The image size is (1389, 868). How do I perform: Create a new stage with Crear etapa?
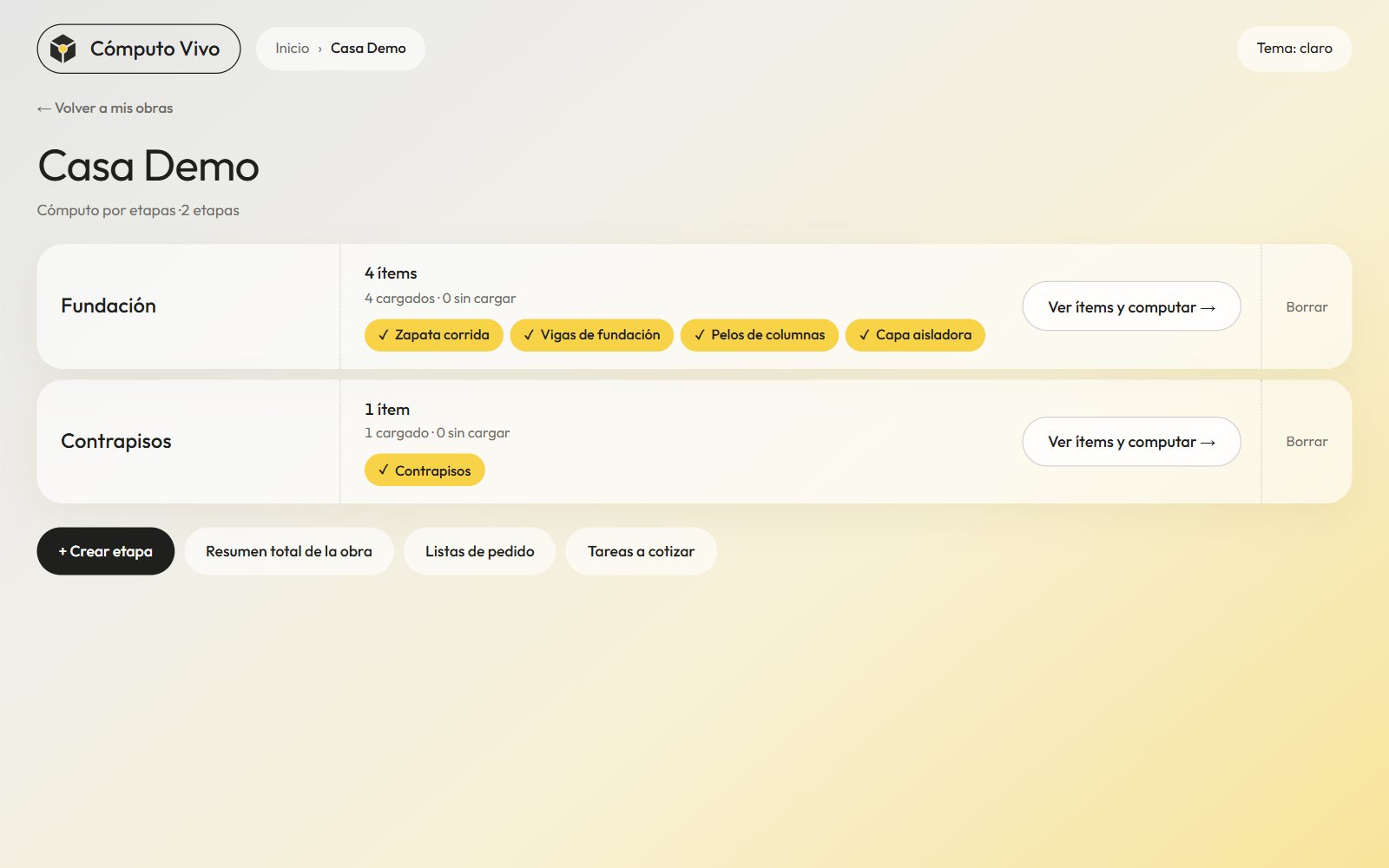point(105,551)
